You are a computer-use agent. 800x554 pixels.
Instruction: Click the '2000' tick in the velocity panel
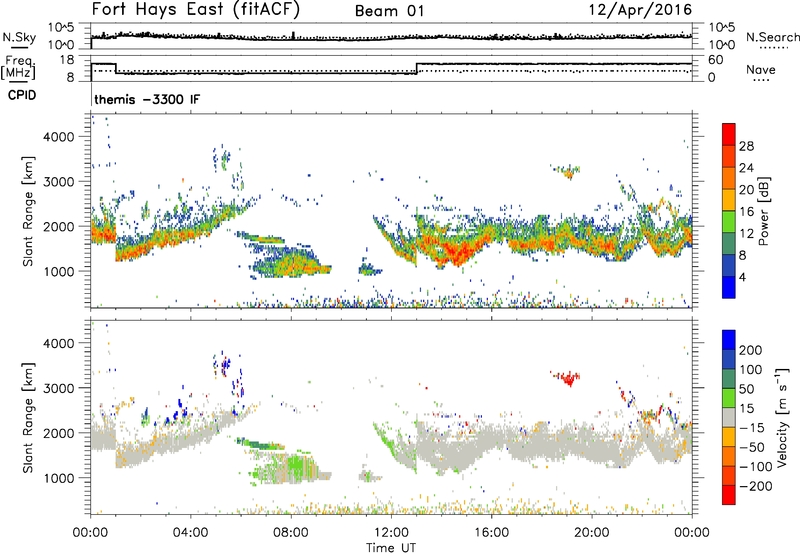pos(58,433)
